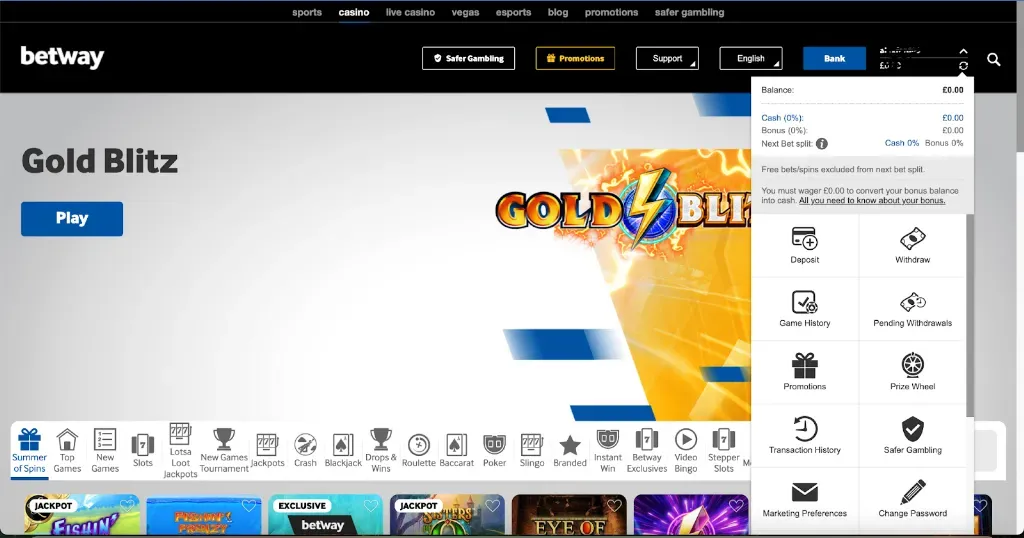Click the blue Bank button
The height and width of the screenshot is (538, 1024).
click(x=834, y=58)
